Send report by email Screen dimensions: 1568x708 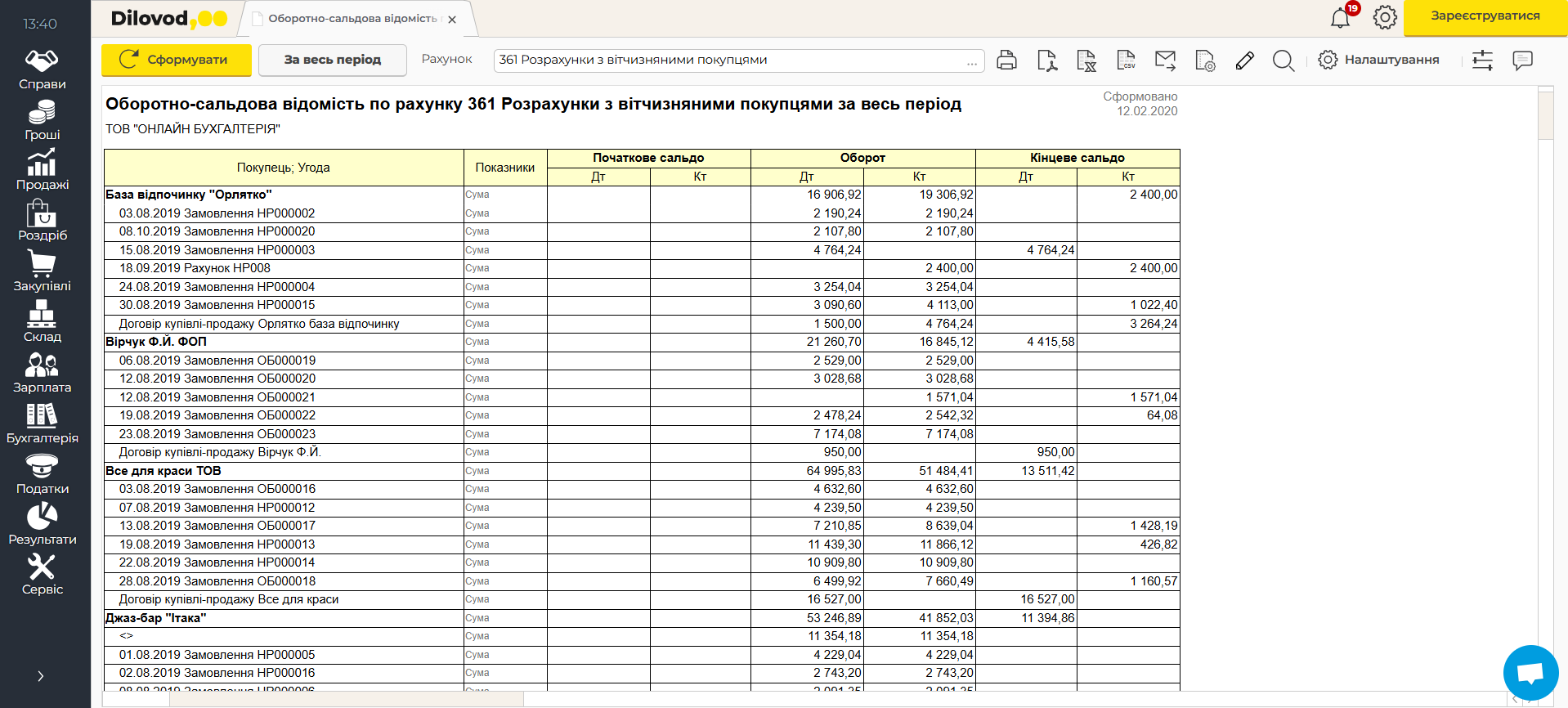tap(1165, 60)
